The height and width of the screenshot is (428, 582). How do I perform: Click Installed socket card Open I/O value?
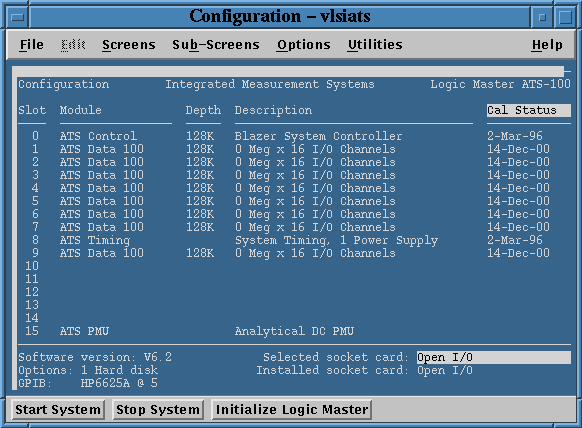445,370
